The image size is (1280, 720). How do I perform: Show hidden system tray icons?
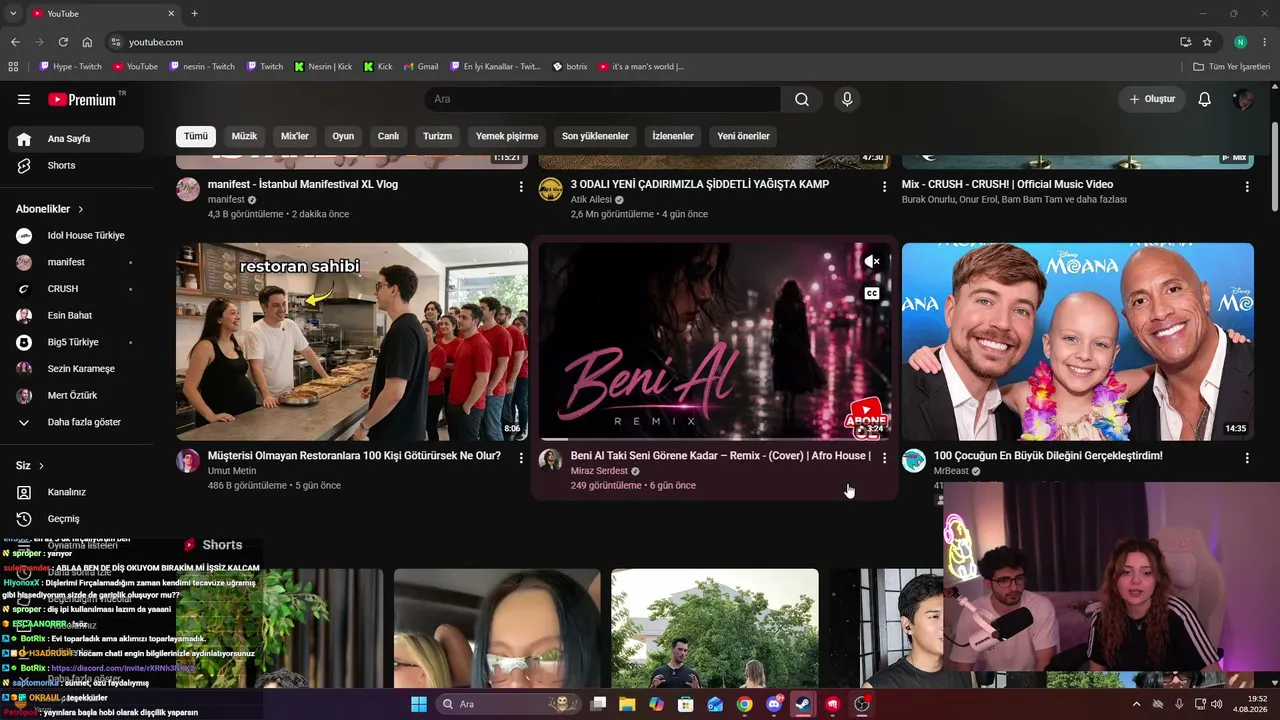point(1136,704)
